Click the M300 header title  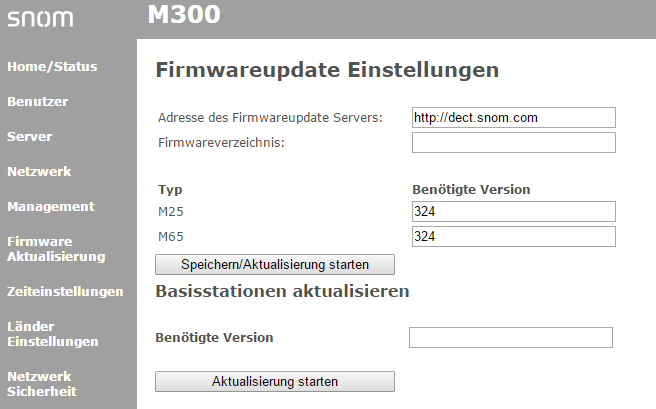[x=184, y=15]
